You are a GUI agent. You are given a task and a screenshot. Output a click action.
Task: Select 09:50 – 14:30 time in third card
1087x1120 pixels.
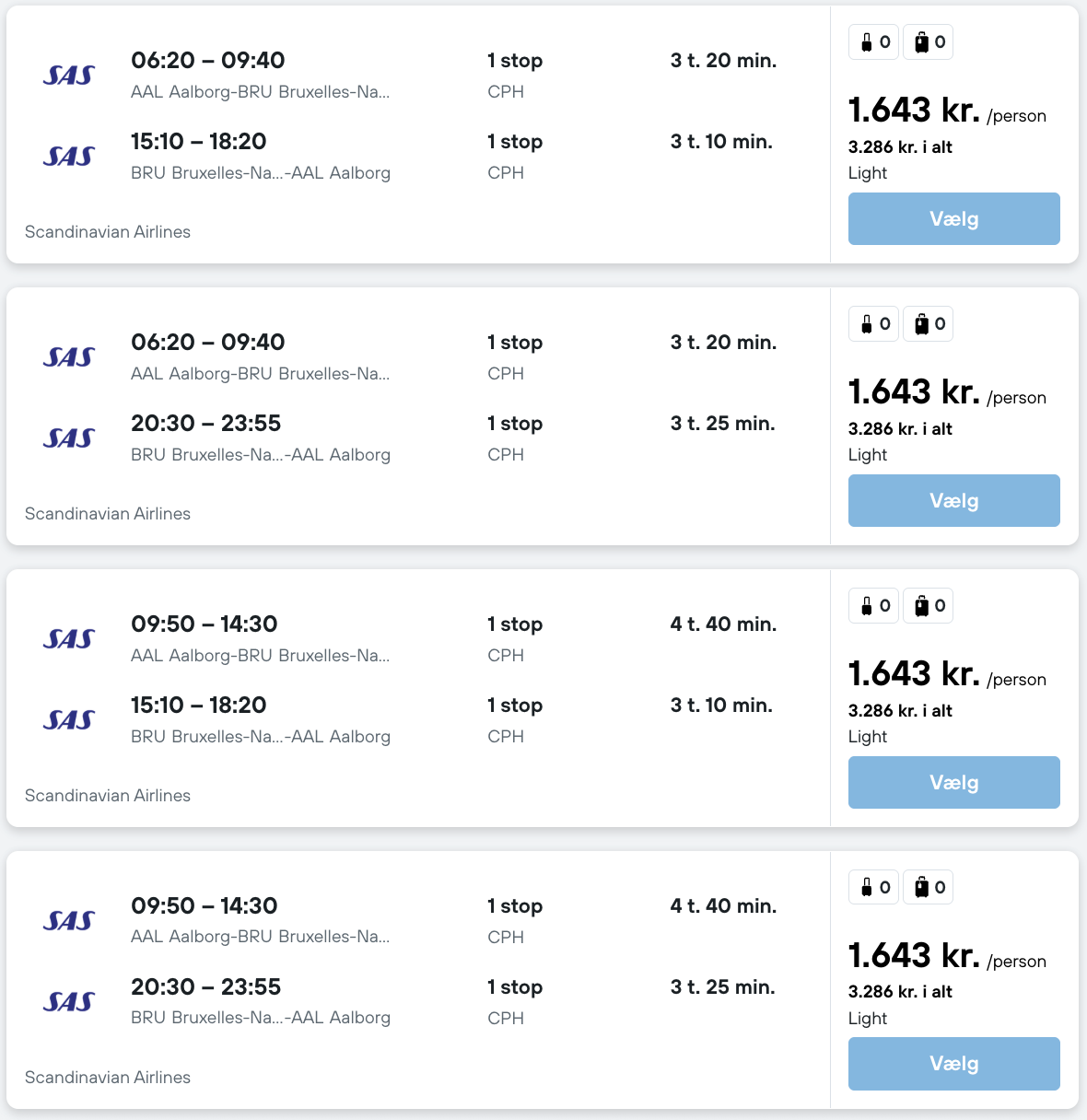click(204, 624)
